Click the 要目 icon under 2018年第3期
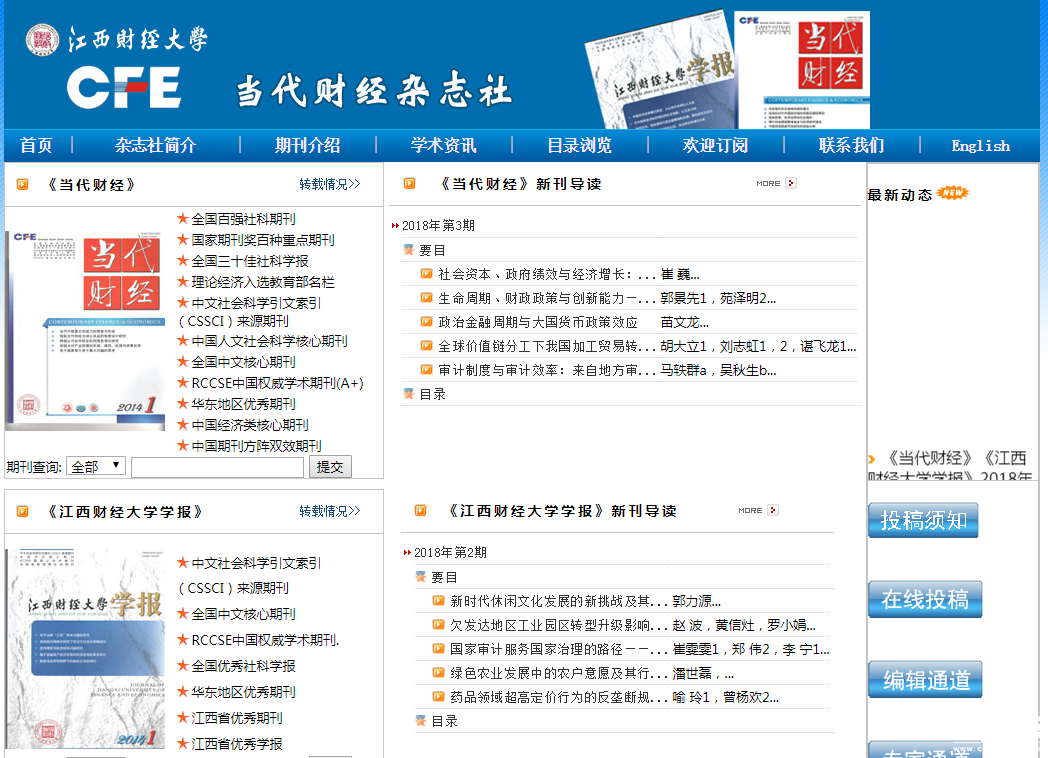The height and width of the screenshot is (758, 1048). point(408,250)
